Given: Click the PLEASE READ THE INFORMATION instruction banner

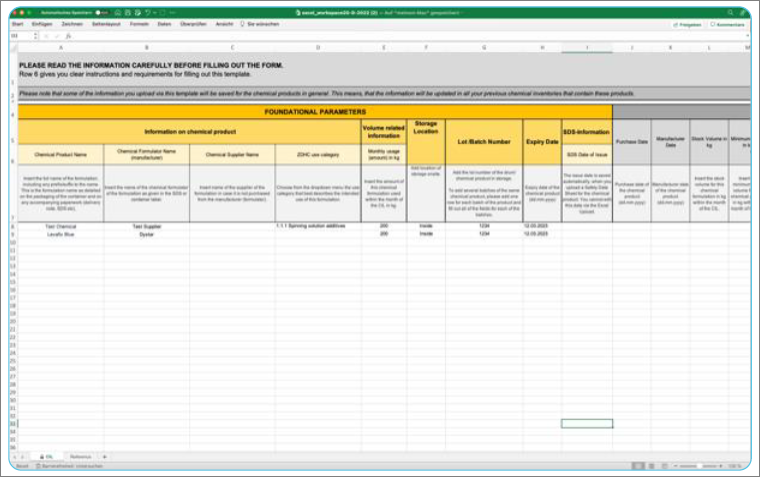Looking at the screenshot, I should click(384, 69).
